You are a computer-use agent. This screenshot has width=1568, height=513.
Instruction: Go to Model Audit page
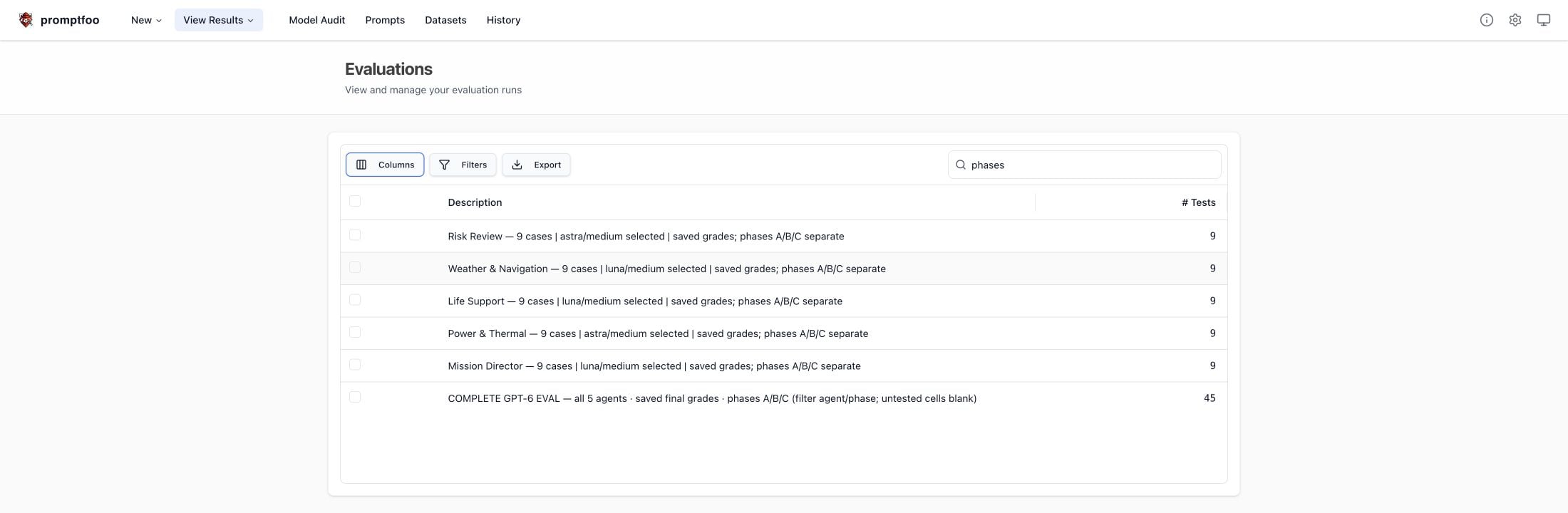pyautogui.click(x=317, y=20)
